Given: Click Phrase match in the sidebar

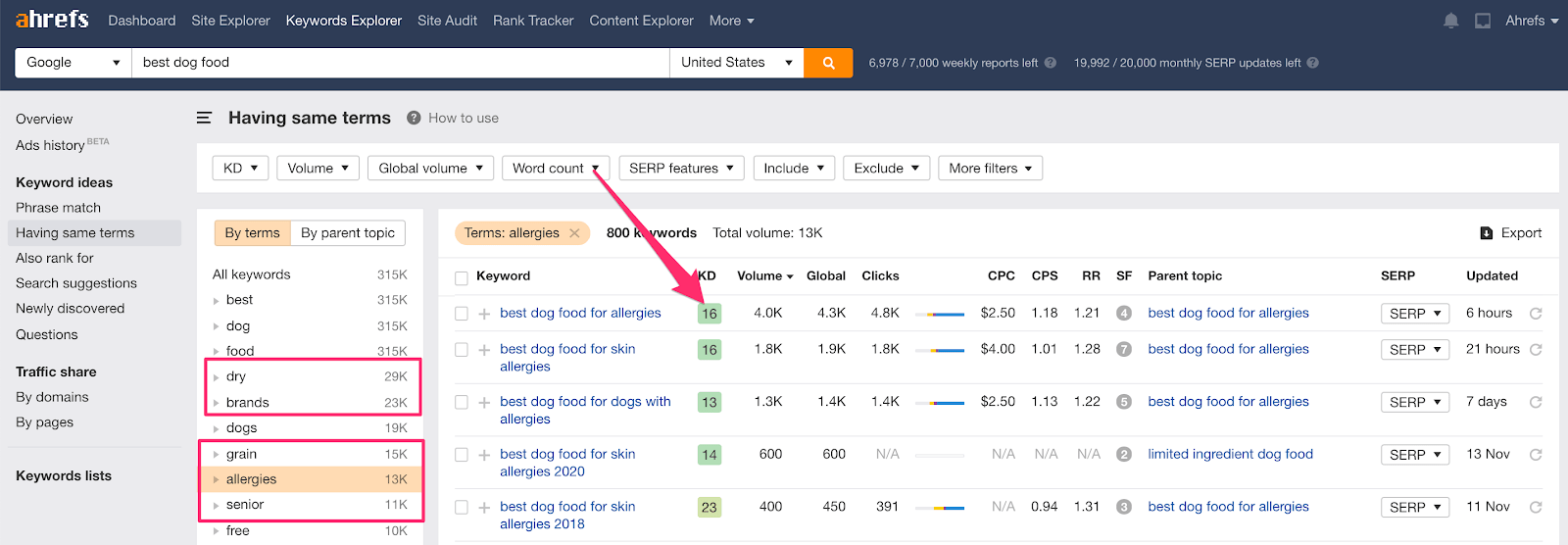Looking at the screenshot, I should [x=58, y=208].
